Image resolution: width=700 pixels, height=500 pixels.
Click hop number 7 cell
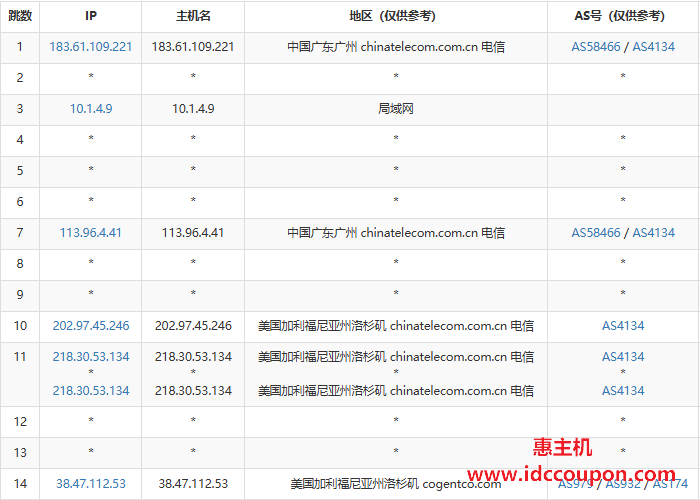(x=20, y=233)
